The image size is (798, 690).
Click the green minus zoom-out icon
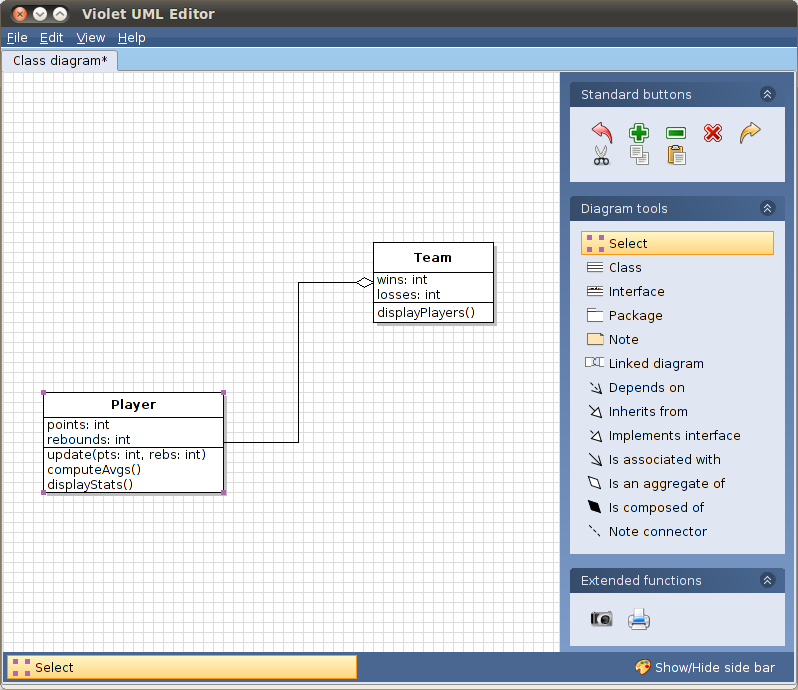coord(675,133)
